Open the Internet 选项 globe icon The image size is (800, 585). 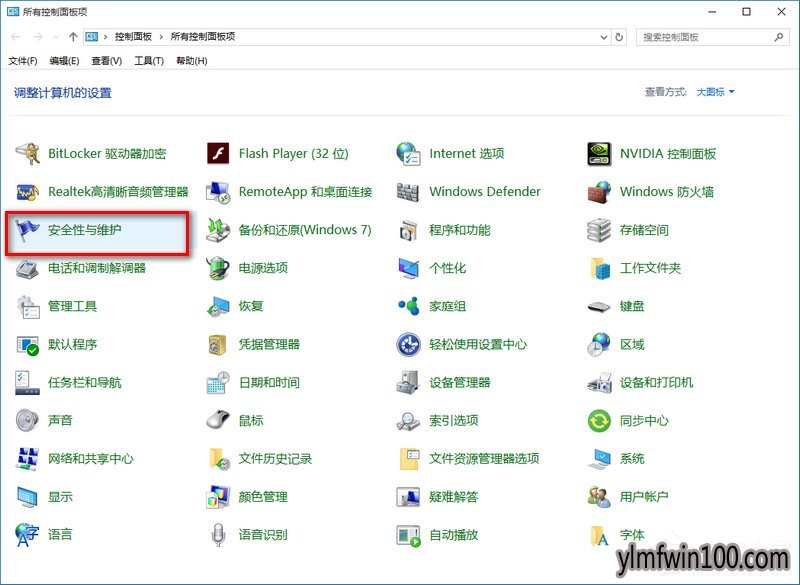coord(408,154)
